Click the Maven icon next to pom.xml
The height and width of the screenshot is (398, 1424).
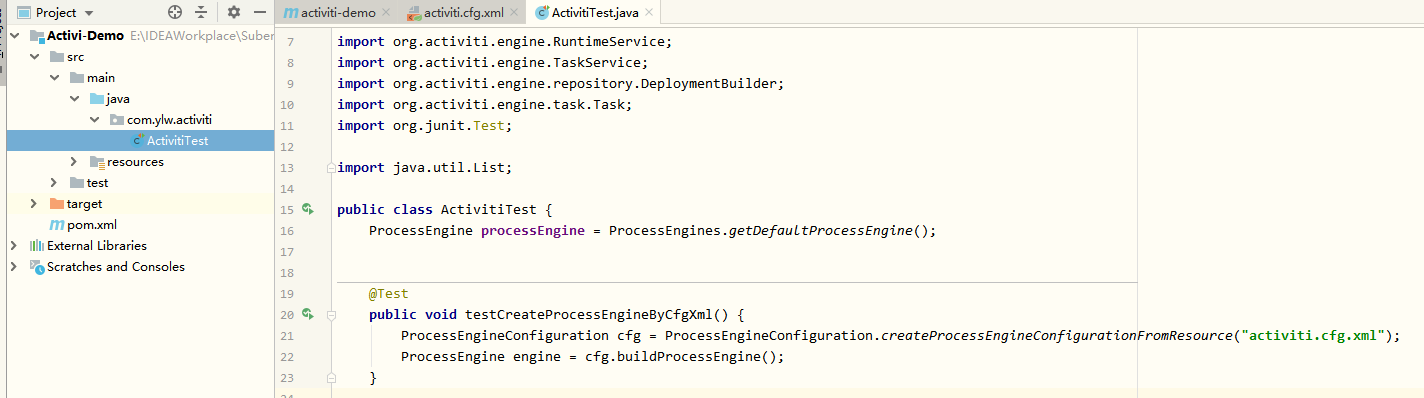point(56,225)
